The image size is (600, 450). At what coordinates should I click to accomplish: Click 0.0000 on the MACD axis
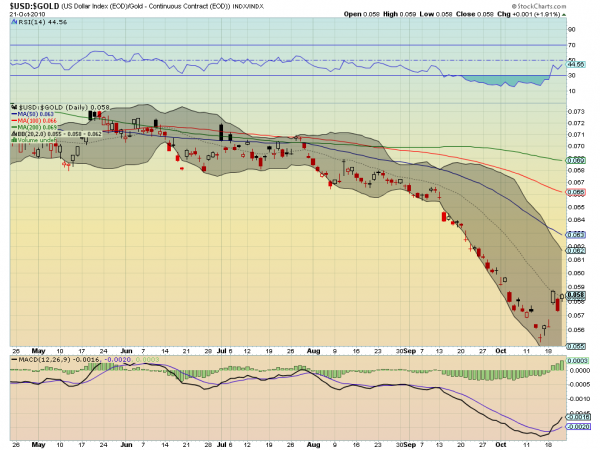point(579,371)
